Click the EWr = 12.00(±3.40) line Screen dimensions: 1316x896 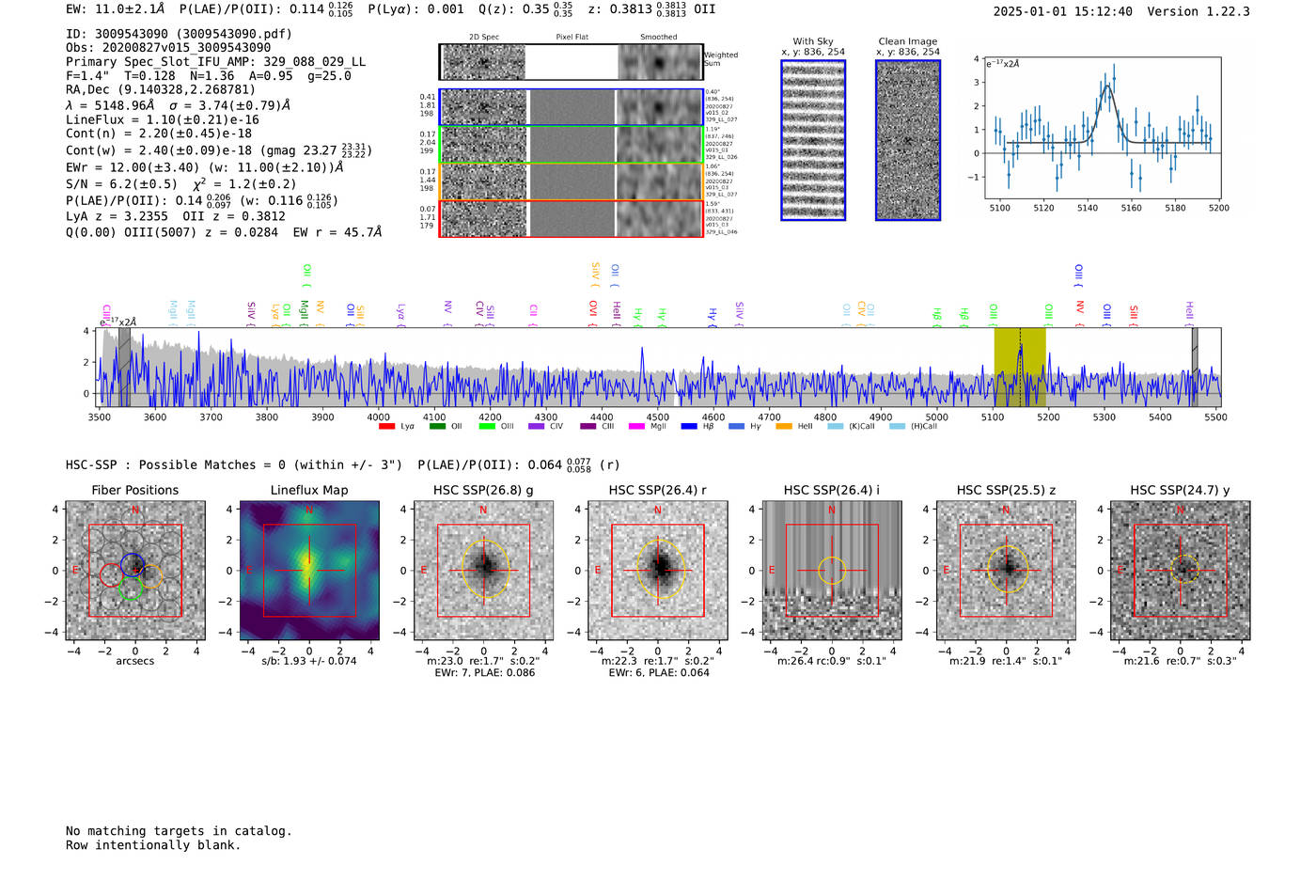205,168
